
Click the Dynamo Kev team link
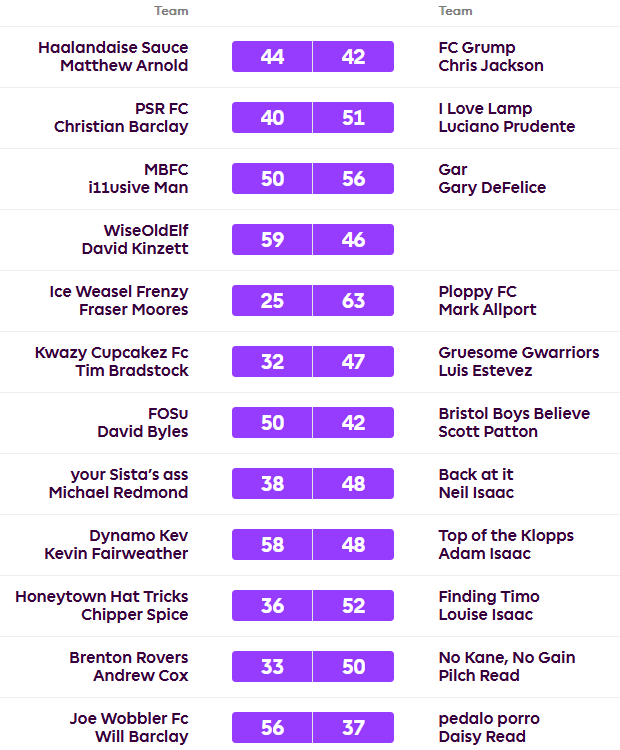(138, 535)
